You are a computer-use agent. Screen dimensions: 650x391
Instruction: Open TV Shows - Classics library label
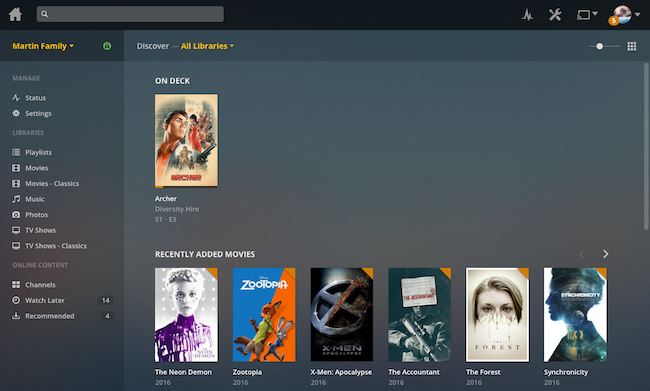pos(56,245)
